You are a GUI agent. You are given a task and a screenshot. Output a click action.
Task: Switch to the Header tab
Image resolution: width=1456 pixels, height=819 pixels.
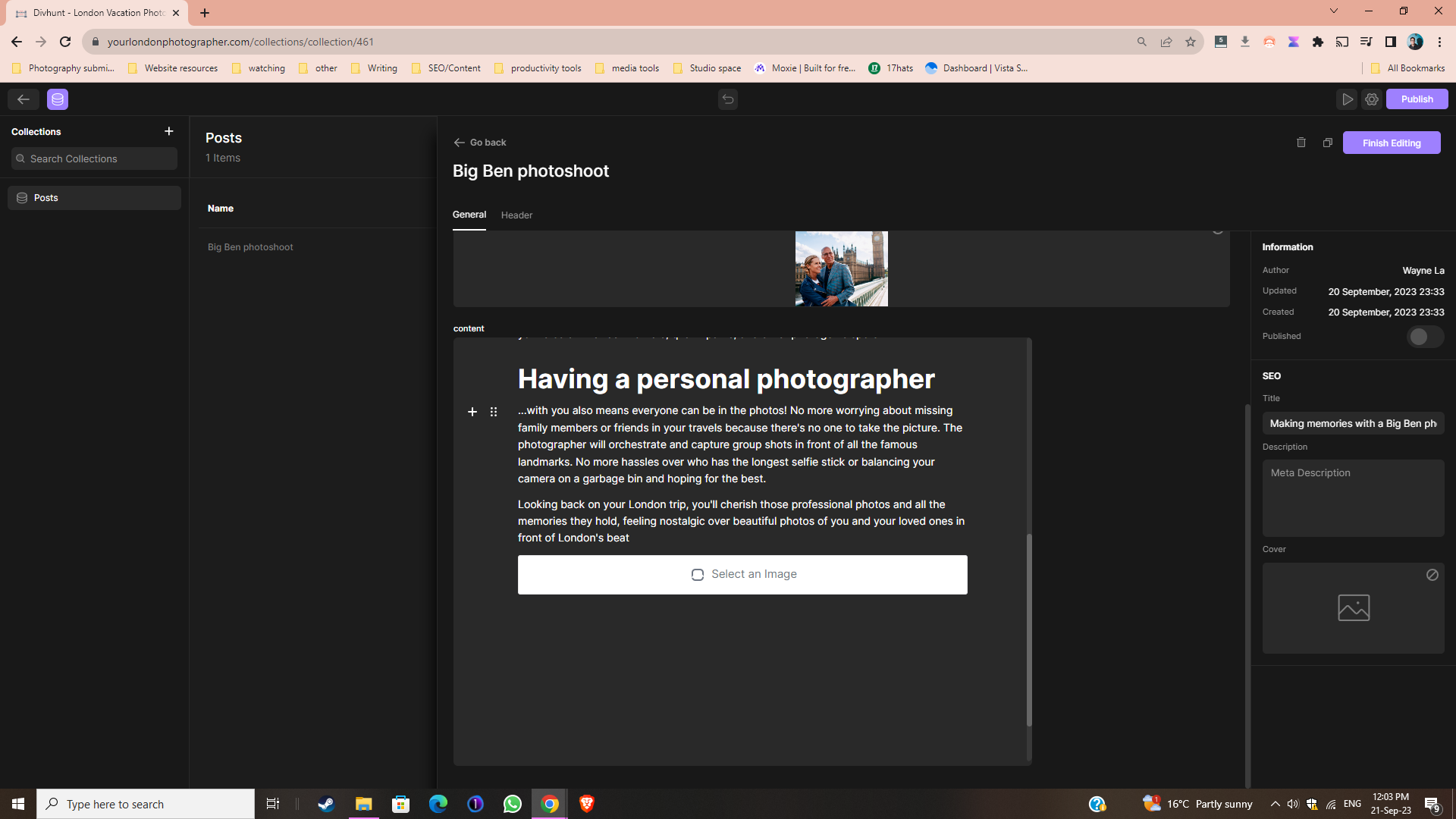(516, 215)
